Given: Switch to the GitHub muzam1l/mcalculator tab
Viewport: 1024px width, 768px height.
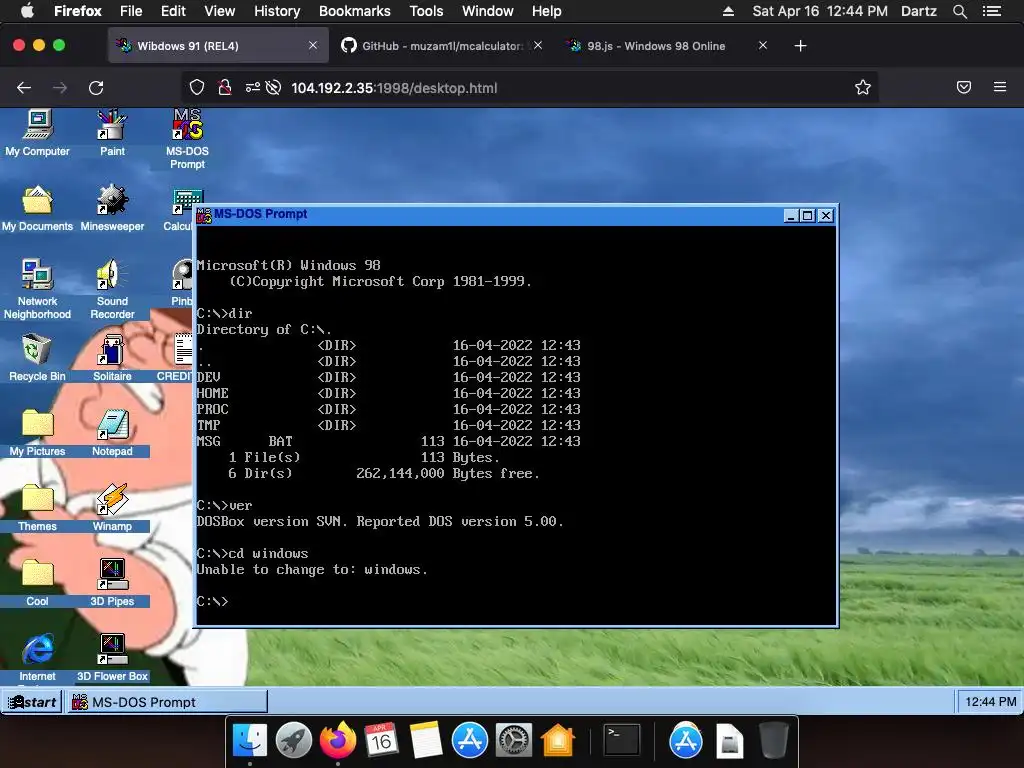Looking at the screenshot, I should 441,46.
